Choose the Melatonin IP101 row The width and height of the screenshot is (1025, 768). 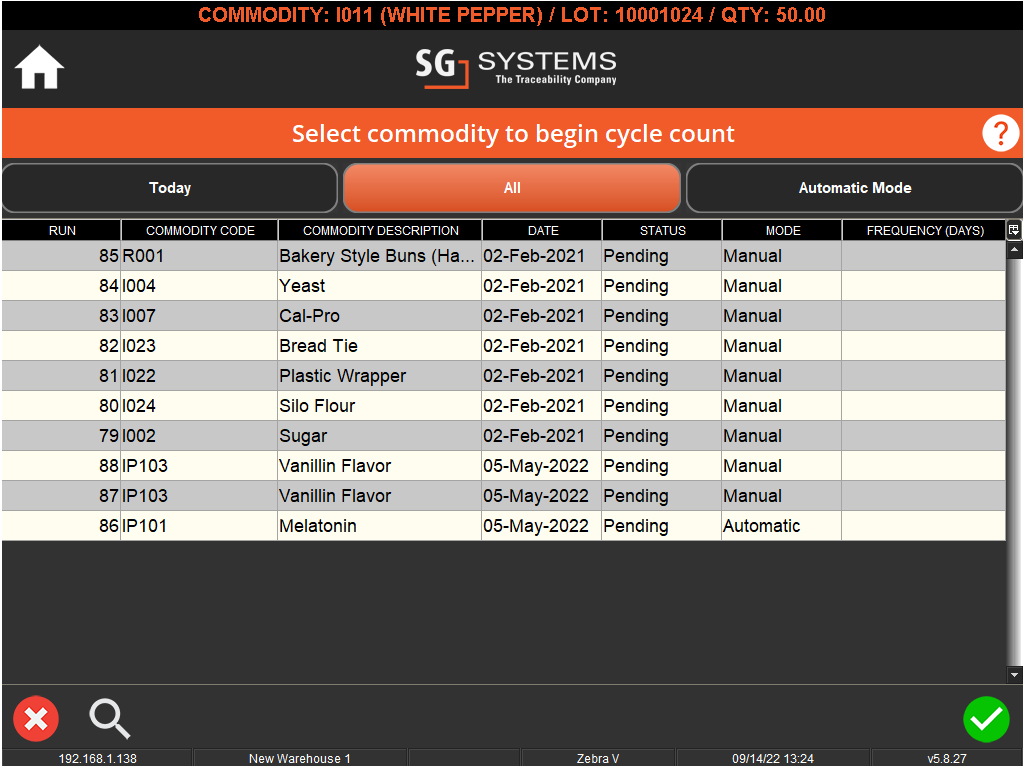(x=378, y=526)
